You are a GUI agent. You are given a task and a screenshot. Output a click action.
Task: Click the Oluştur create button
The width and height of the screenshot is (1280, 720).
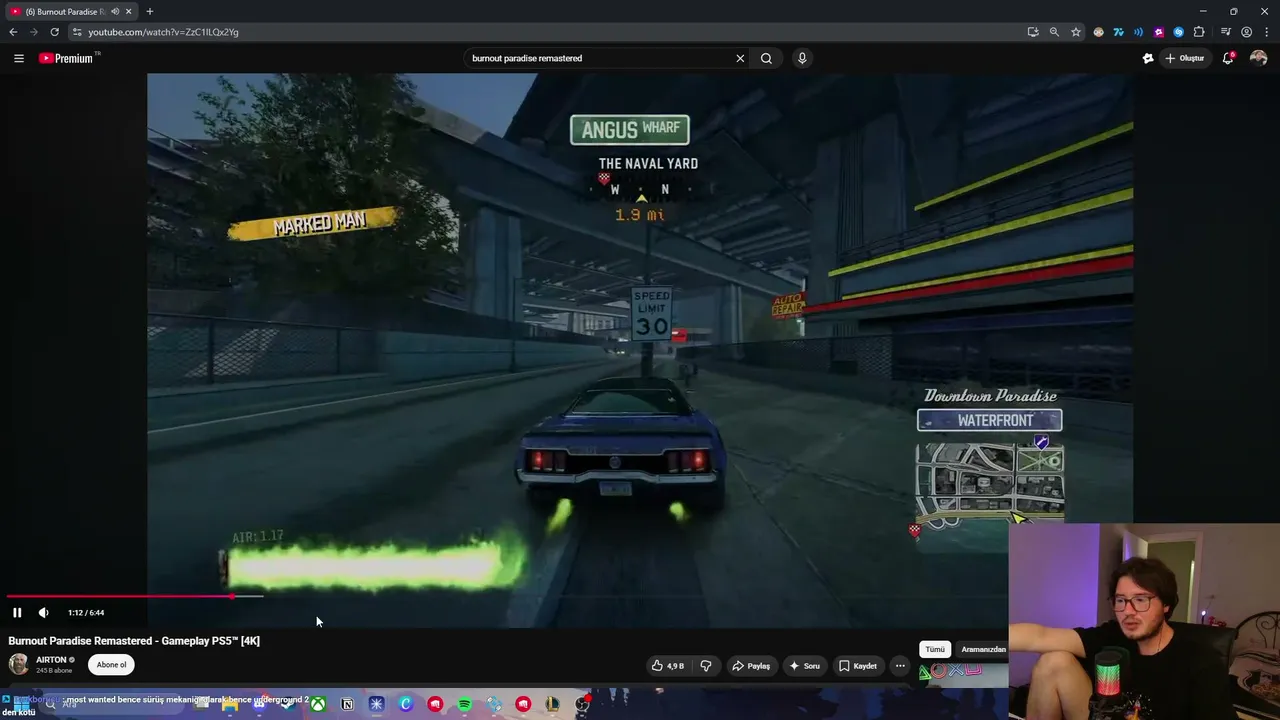tap(1185, 58)
